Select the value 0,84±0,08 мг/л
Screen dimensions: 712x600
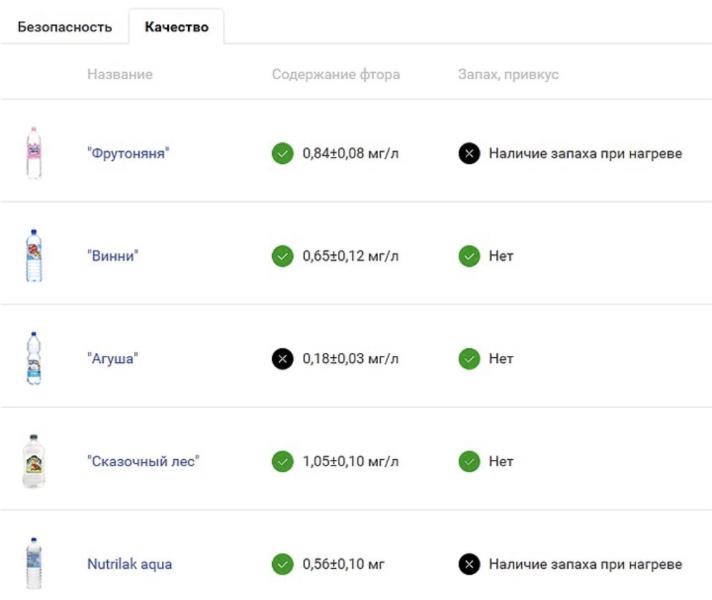pos(351,153)
